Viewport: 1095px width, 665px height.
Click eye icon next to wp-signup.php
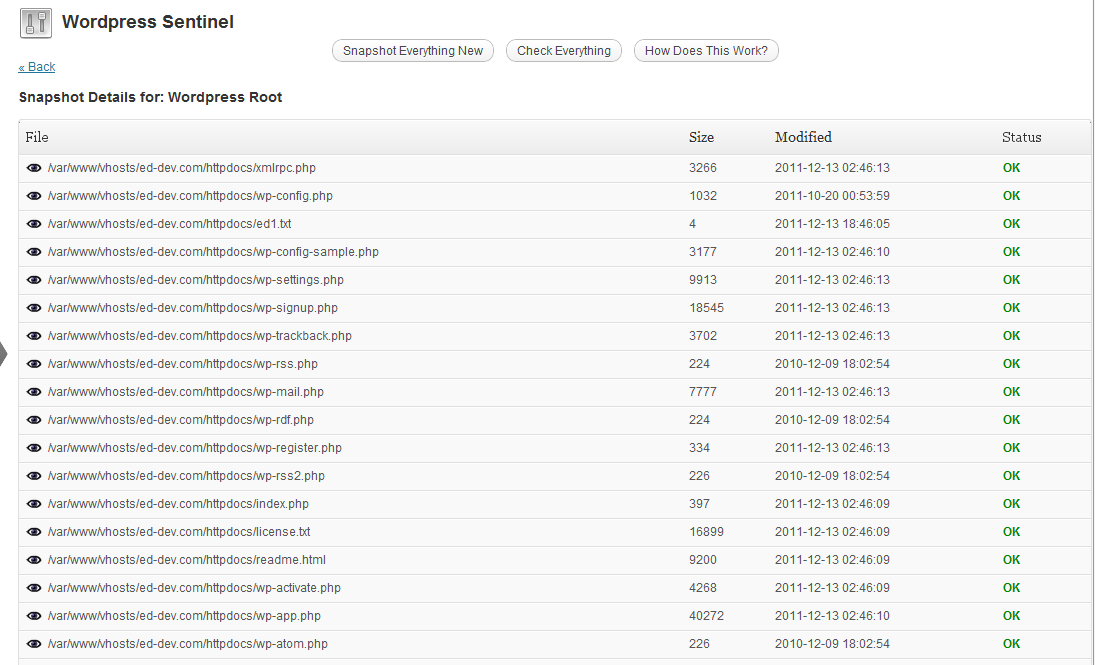[34, 307]
